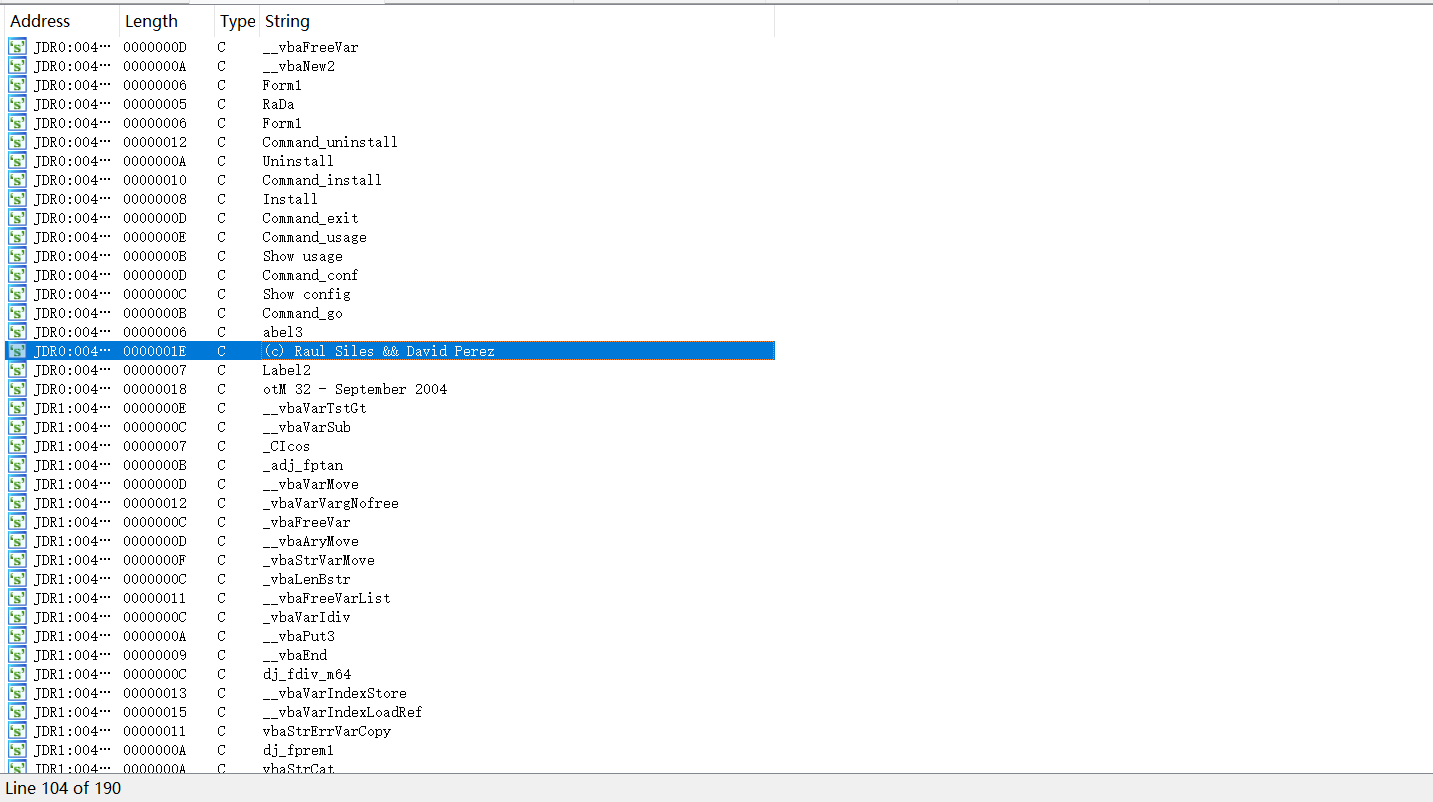The image size is (1433, 802).
Task: Sort by the Length column header
Action: pos(167,21)
